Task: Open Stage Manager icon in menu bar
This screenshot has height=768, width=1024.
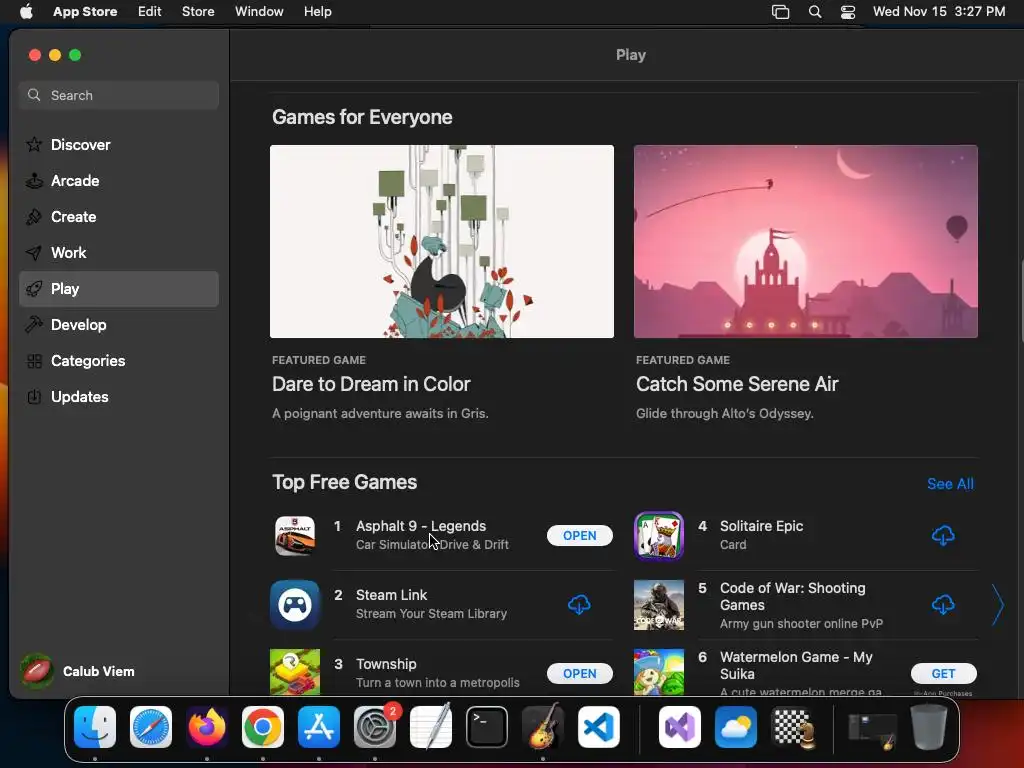Action: pos(780,12)
